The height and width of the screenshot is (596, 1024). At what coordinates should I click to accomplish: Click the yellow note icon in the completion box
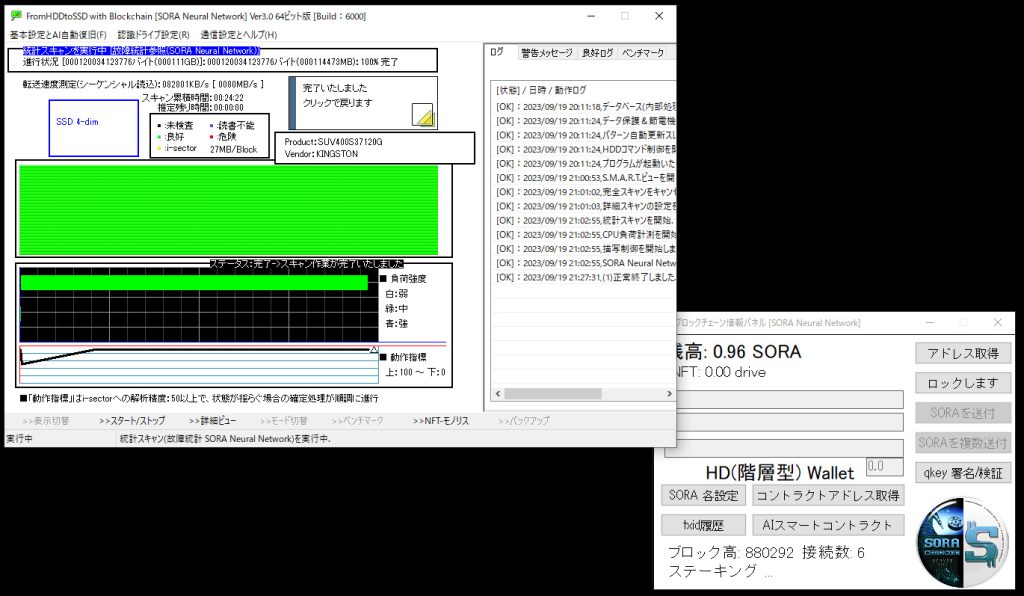[x=423, y=114]
